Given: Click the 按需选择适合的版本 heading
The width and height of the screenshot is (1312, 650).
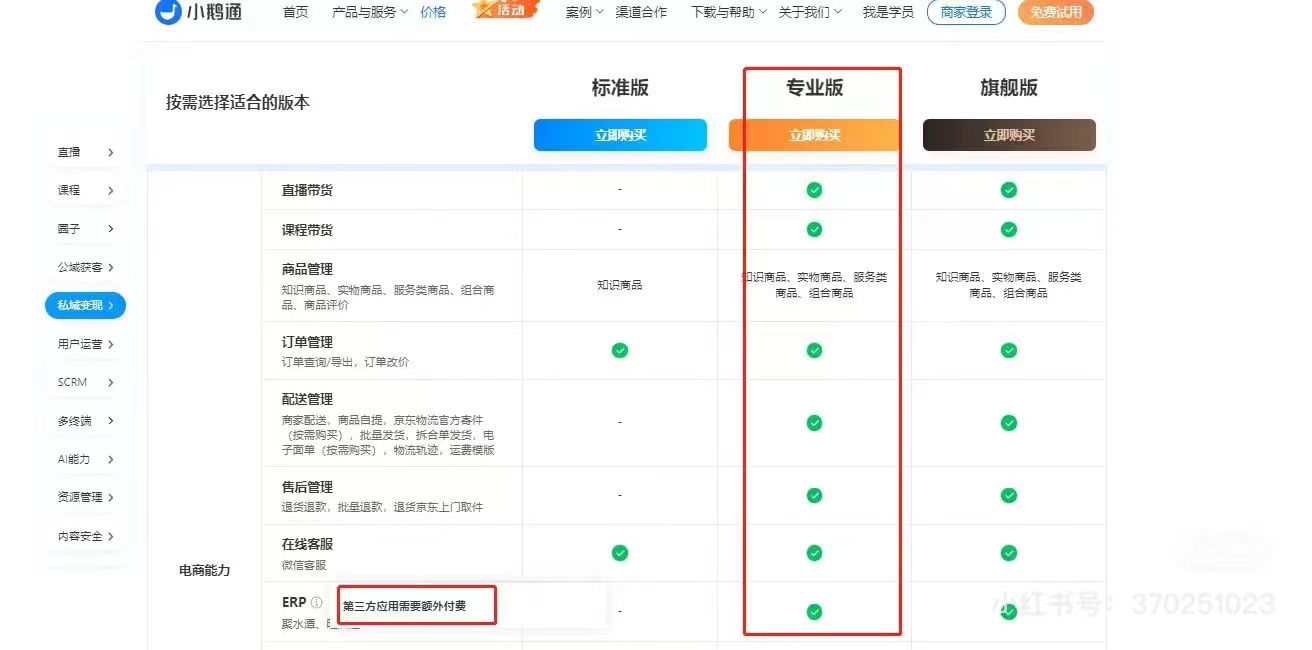Looking at the screenshot, I should [238, 102].
